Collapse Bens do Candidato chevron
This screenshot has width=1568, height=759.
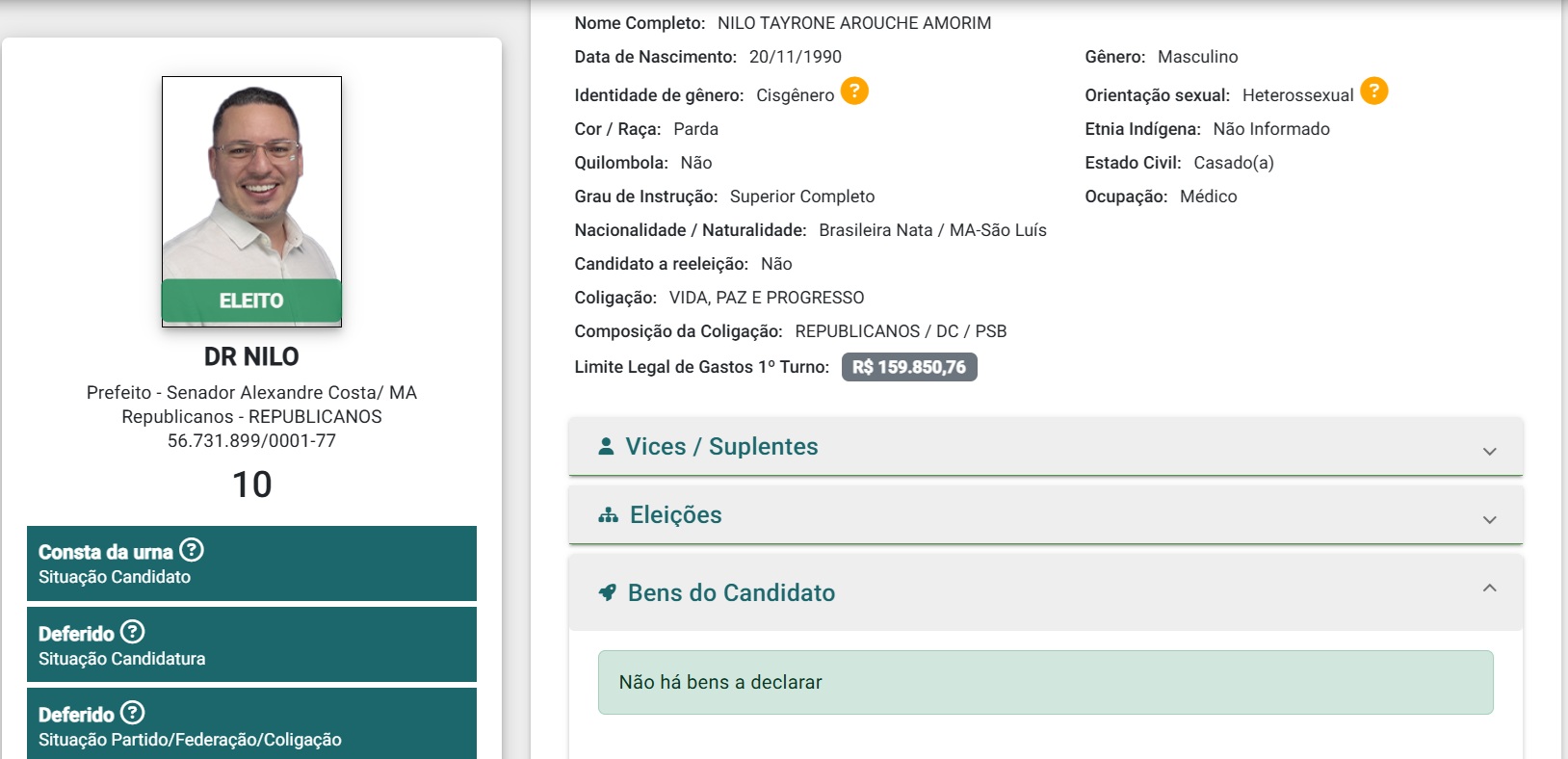1489,589
